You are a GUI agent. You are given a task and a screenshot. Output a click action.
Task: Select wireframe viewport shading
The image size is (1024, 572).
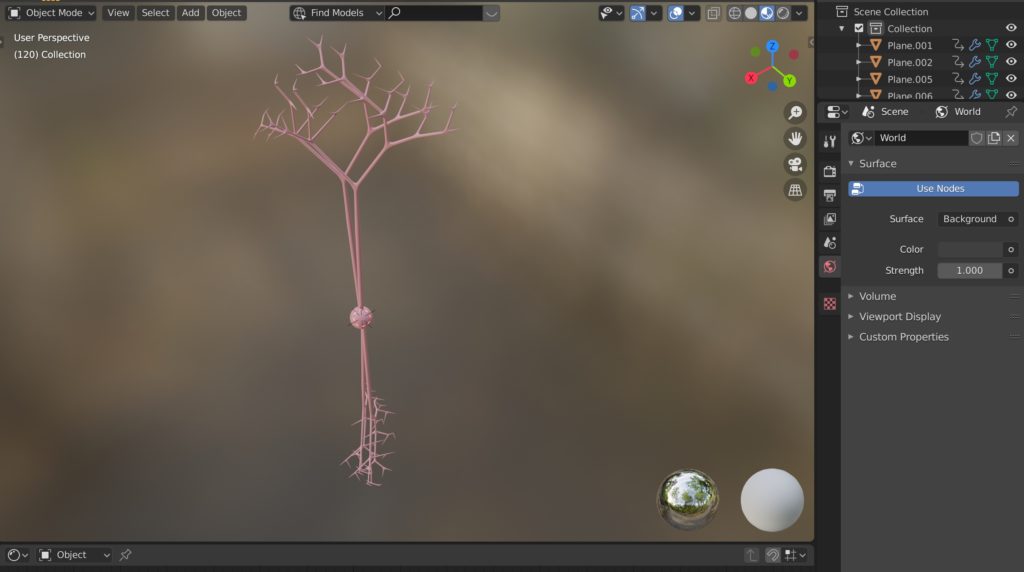tap(735, 13)
